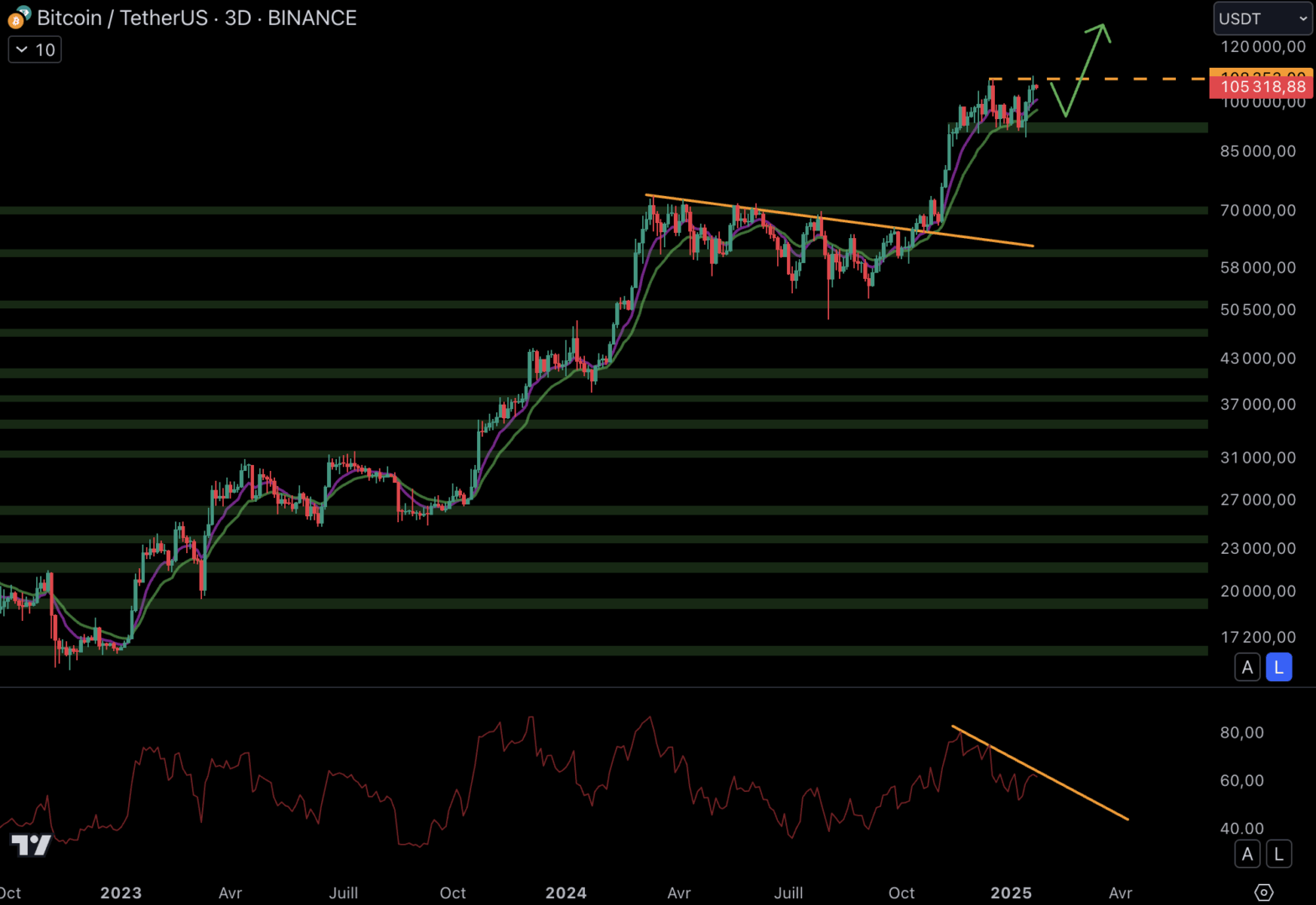Click the 2025 label on time axis
Viewport: 1316px width, 905px height.
1011,892
